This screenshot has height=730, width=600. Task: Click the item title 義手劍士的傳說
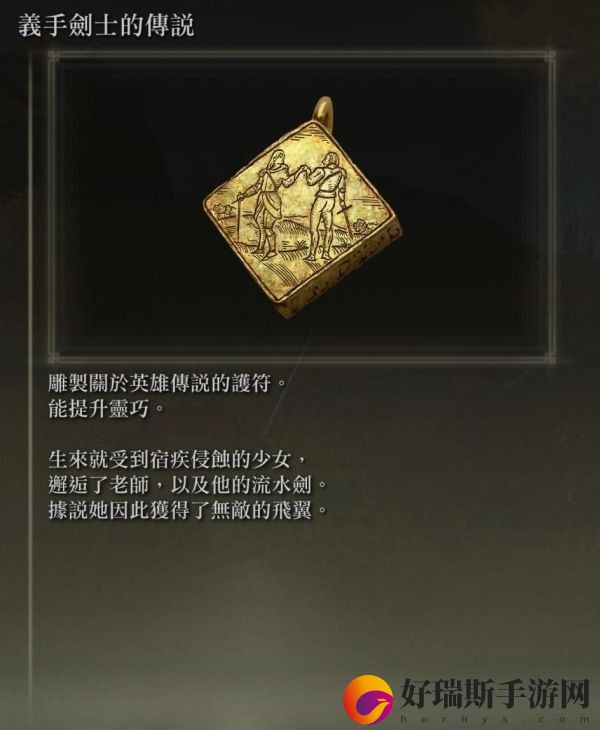click(x=107, y=26)
